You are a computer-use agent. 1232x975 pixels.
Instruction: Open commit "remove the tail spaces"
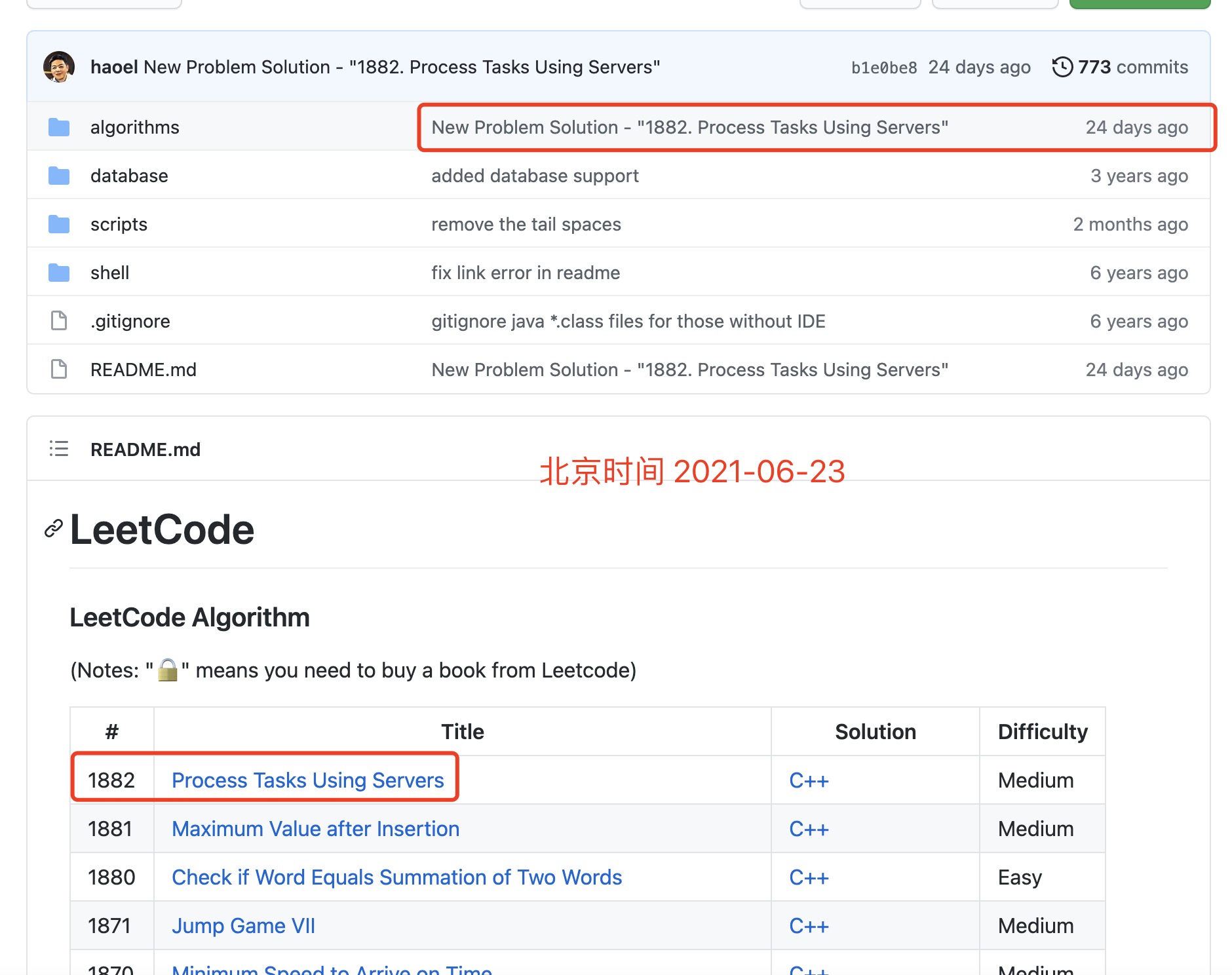coord(526,224)
